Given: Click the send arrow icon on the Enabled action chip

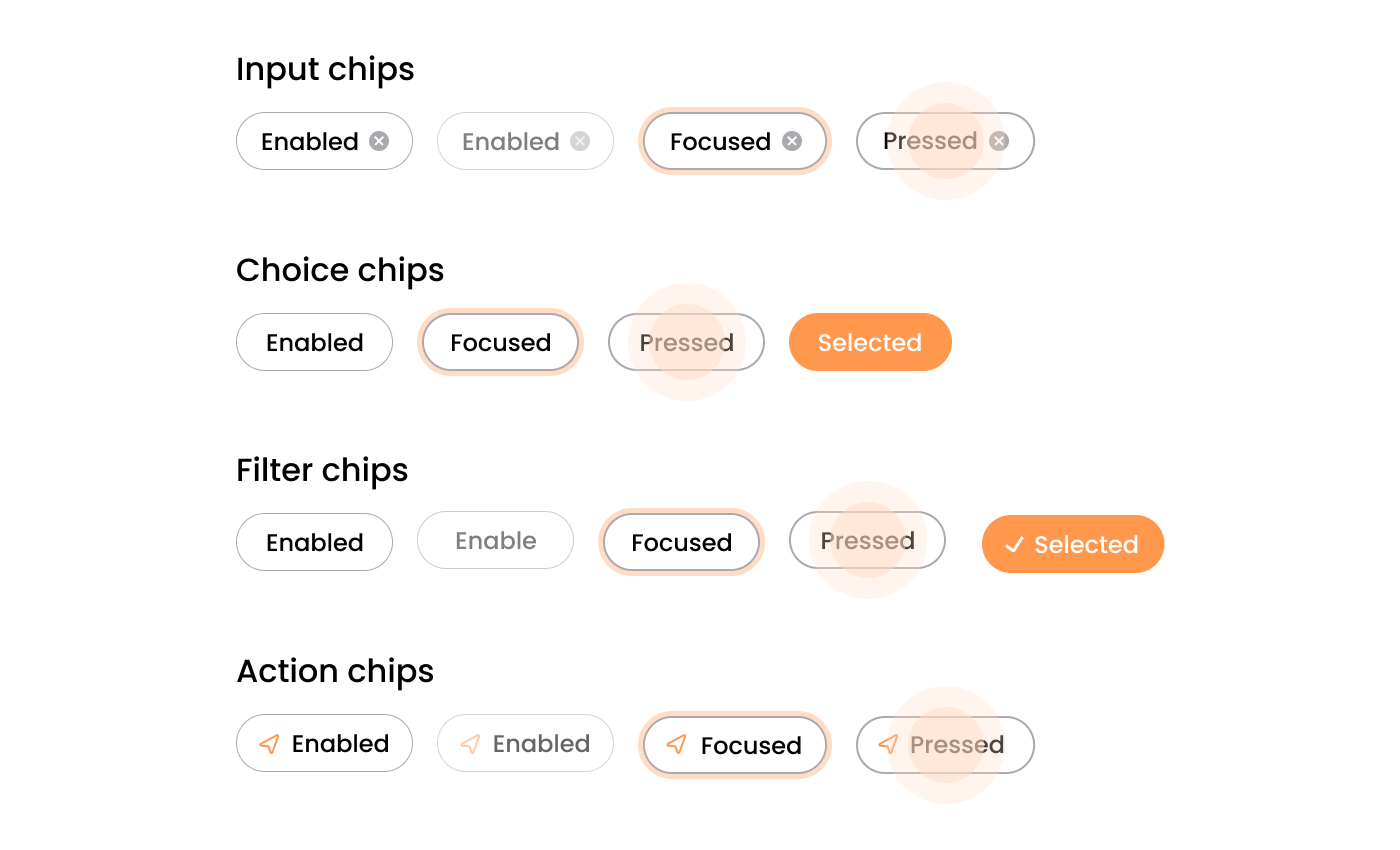Looking at the screenshot, I should [x=270, y=743].
